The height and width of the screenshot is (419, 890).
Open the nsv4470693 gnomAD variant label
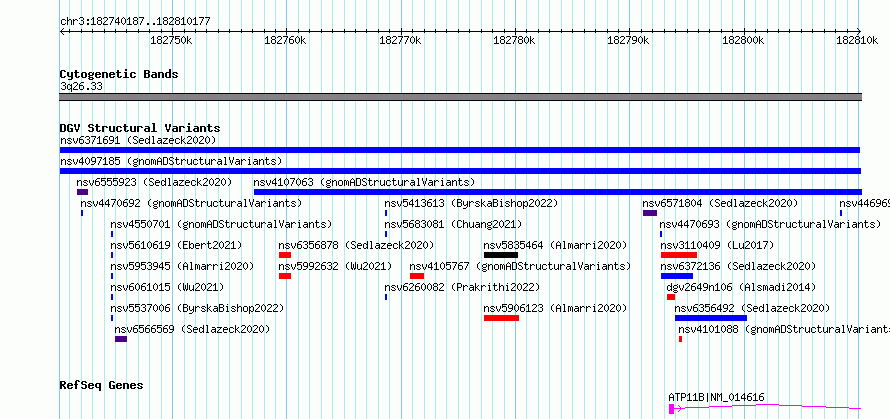[770, 224]
